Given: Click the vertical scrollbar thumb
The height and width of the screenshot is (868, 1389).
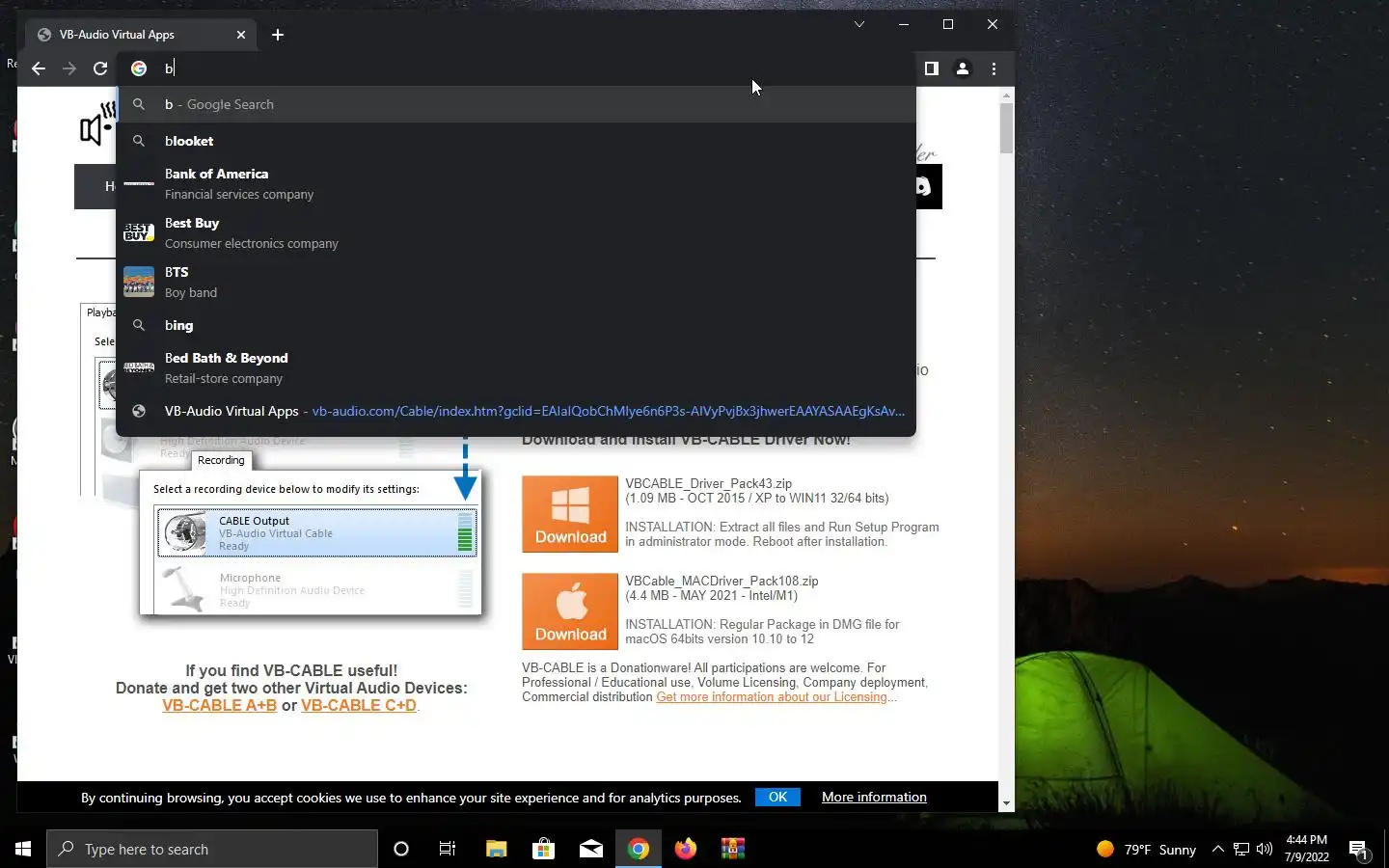Looking at the screenshot, I should click(1006, 128).
